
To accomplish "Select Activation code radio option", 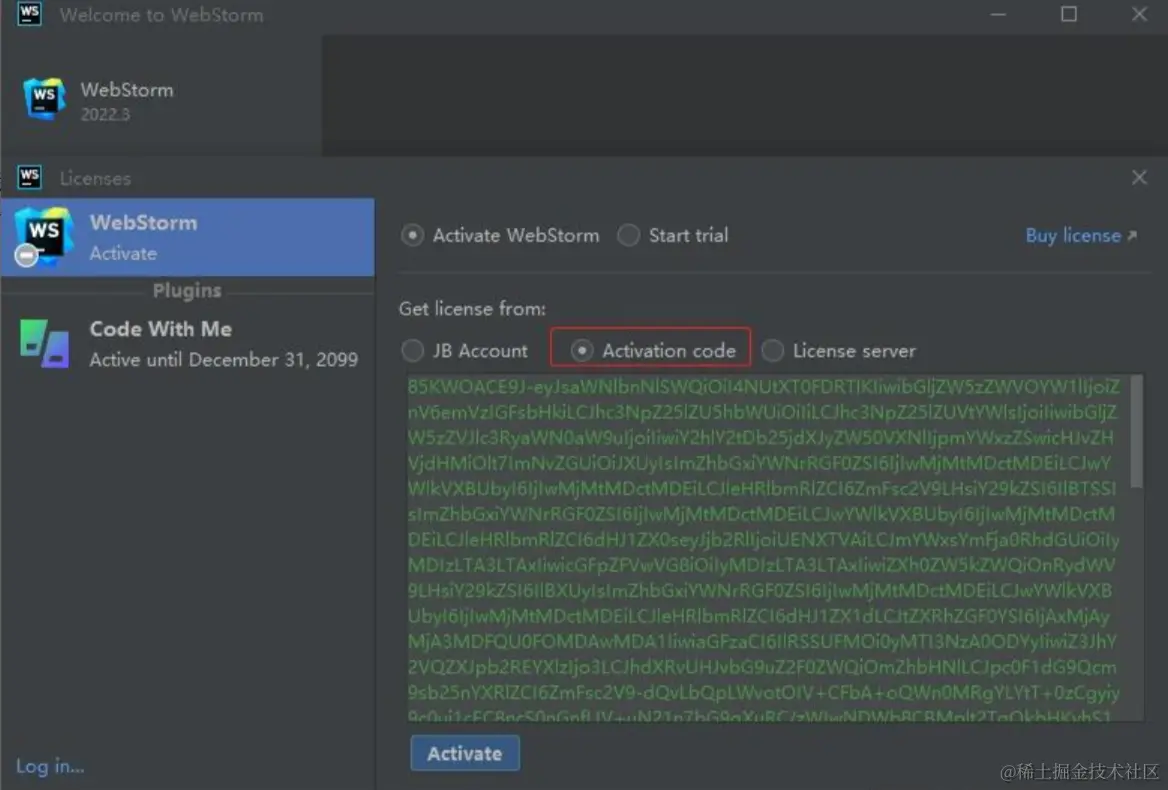I will 582,351.
